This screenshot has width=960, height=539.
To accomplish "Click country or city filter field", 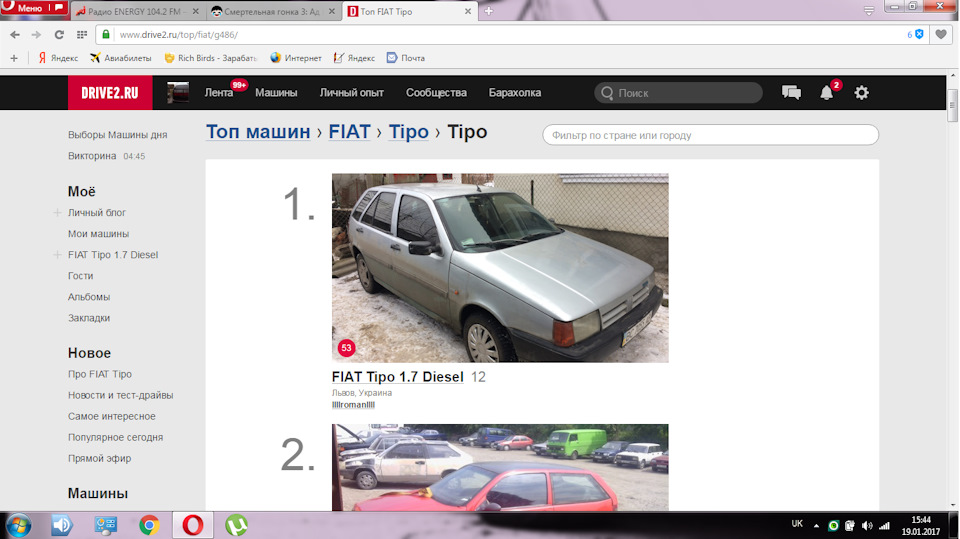I will (710, 135).
